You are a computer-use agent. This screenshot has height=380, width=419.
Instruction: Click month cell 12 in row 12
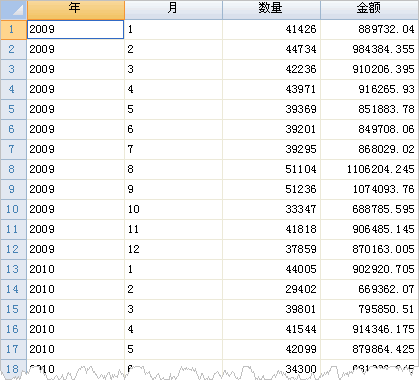(x=173, y=250)
